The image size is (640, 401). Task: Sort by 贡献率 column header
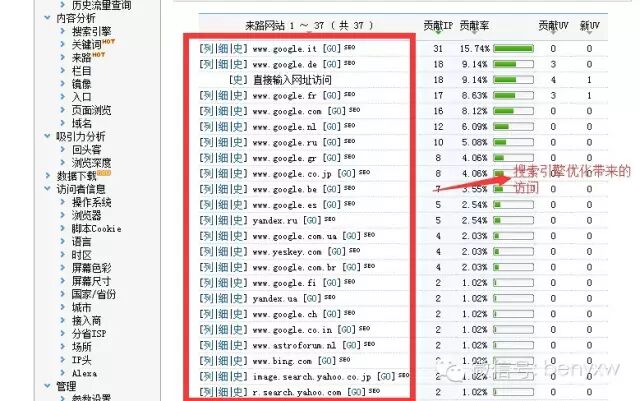click(x=474, y=25)
